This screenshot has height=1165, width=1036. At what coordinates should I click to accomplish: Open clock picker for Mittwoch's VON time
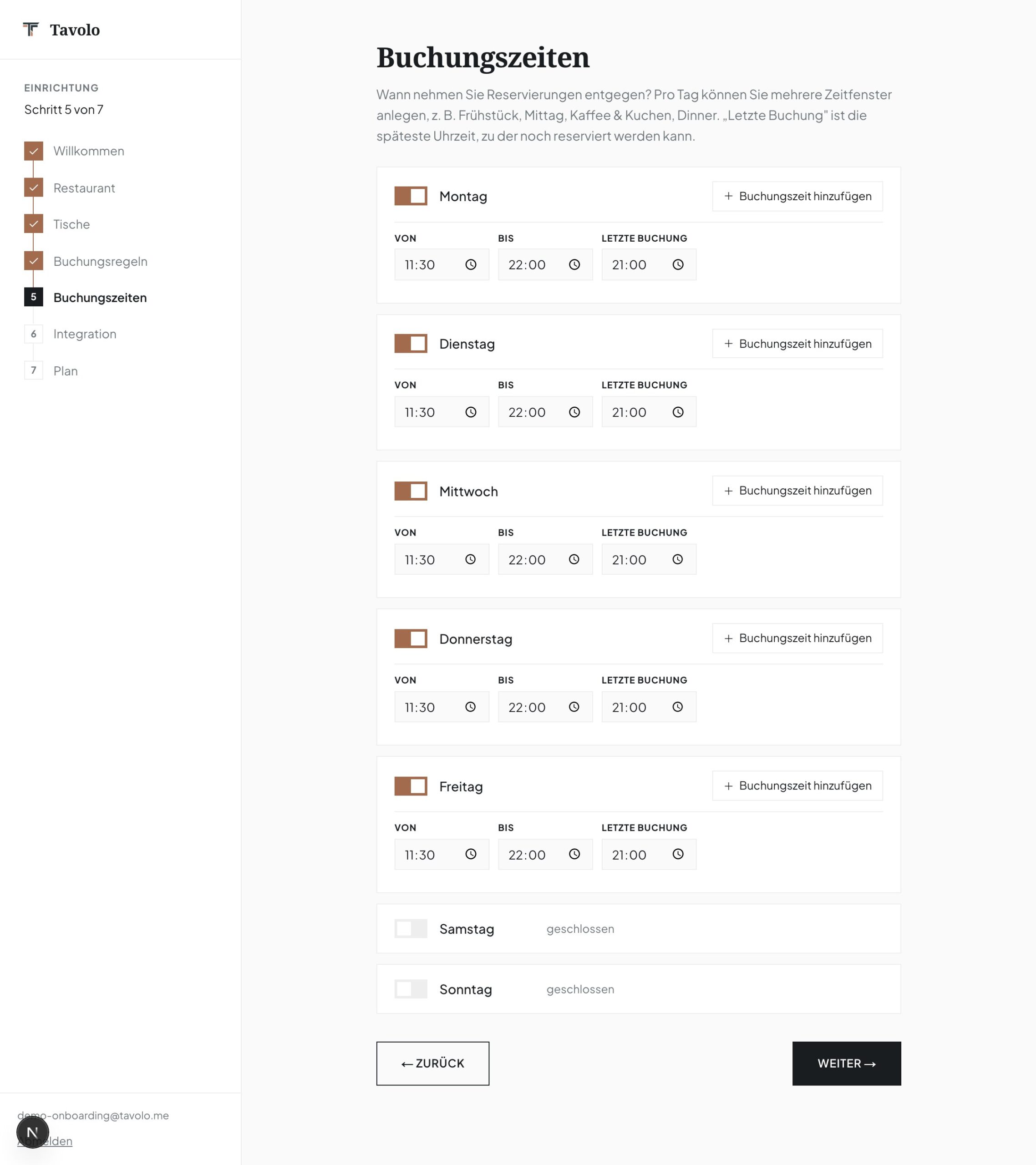[470, 559]
